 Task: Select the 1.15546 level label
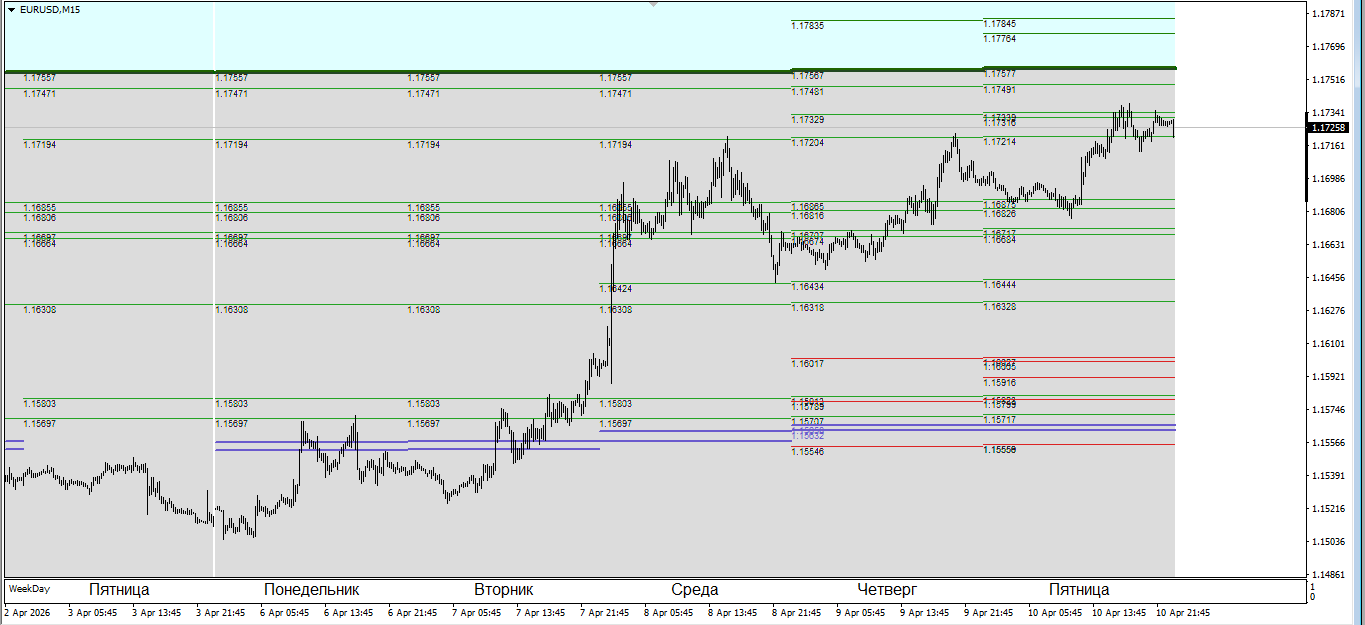pyautogui.click(x=807, y=452)
